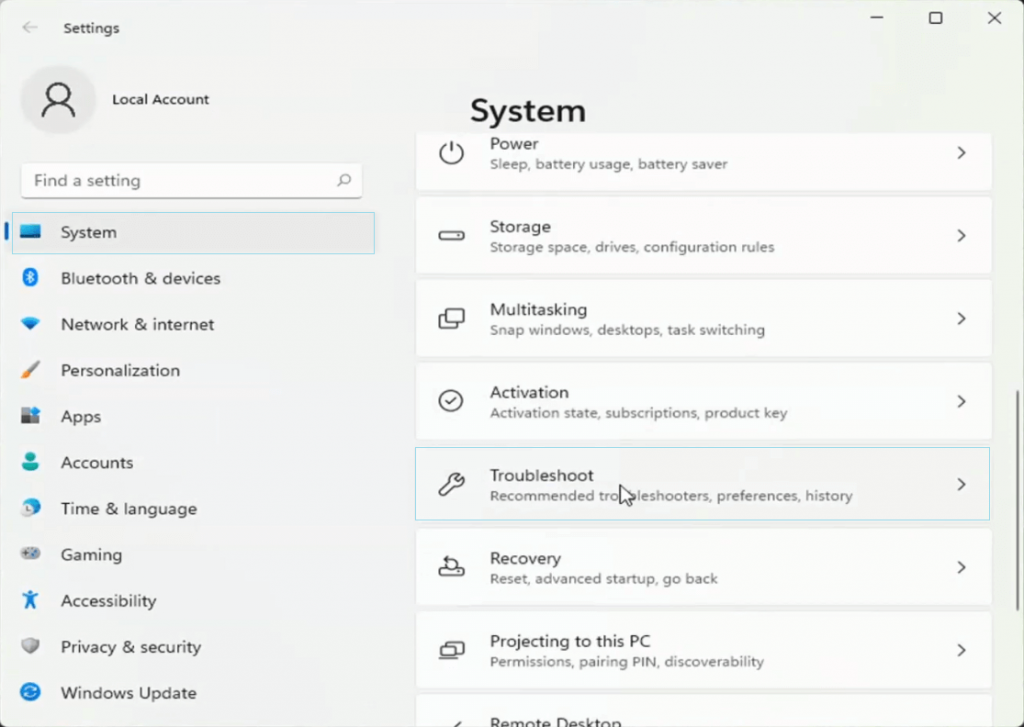Select Windows Update in the sidebar
This screenshot has height=727, width=1024.
(128, 693)
